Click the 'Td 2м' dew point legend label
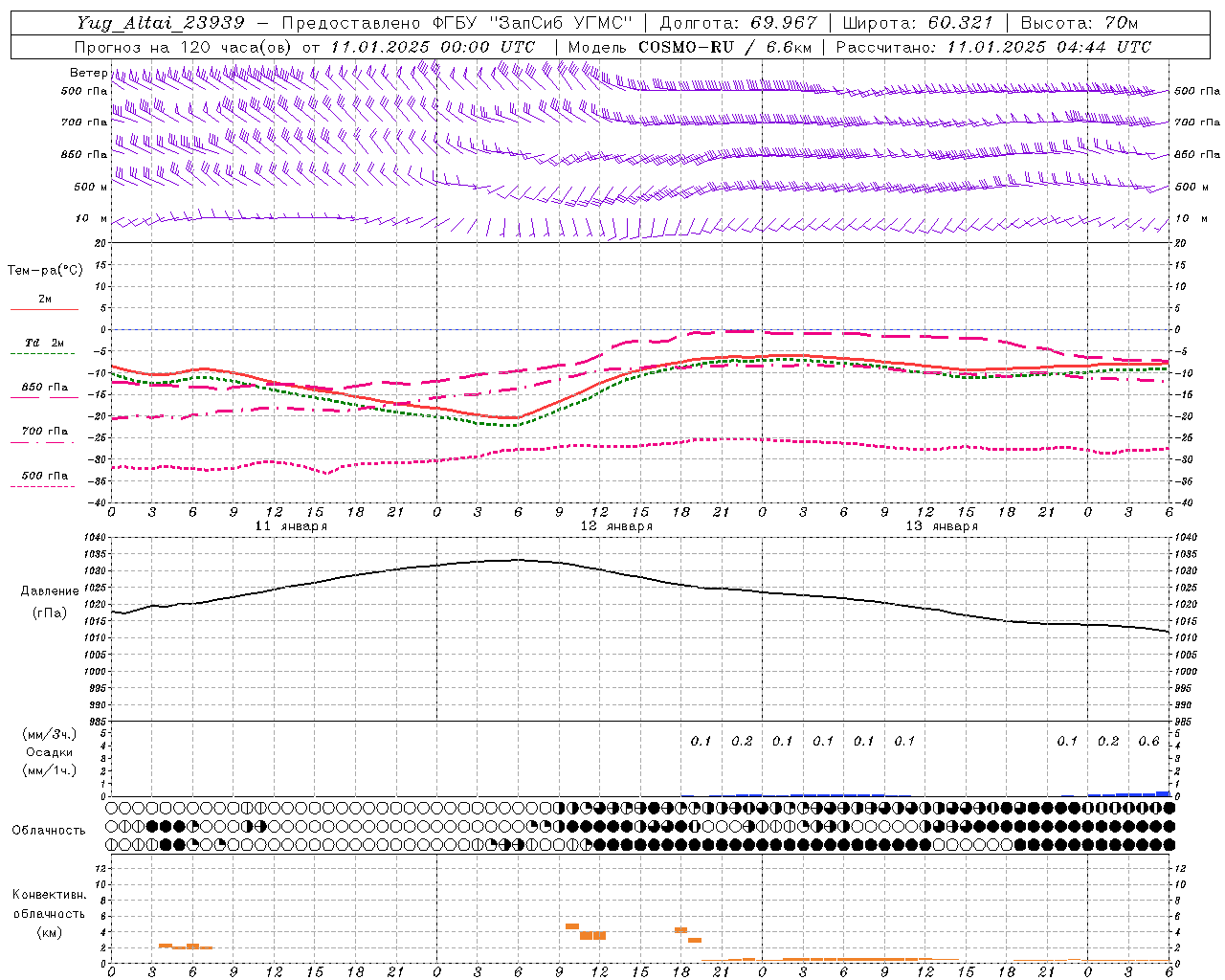 [x=44, y=342]
